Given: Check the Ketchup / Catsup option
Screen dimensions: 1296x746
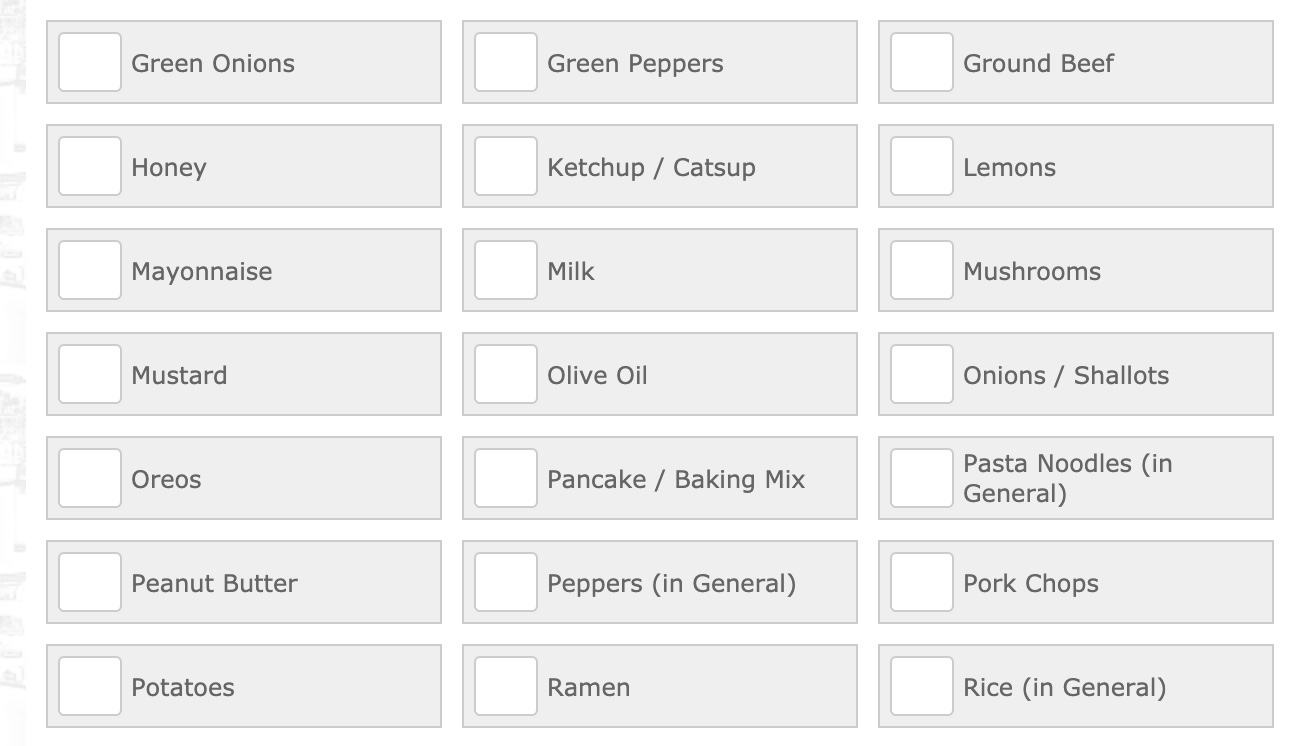Looking at the screenshot, I should coord(506,166).
